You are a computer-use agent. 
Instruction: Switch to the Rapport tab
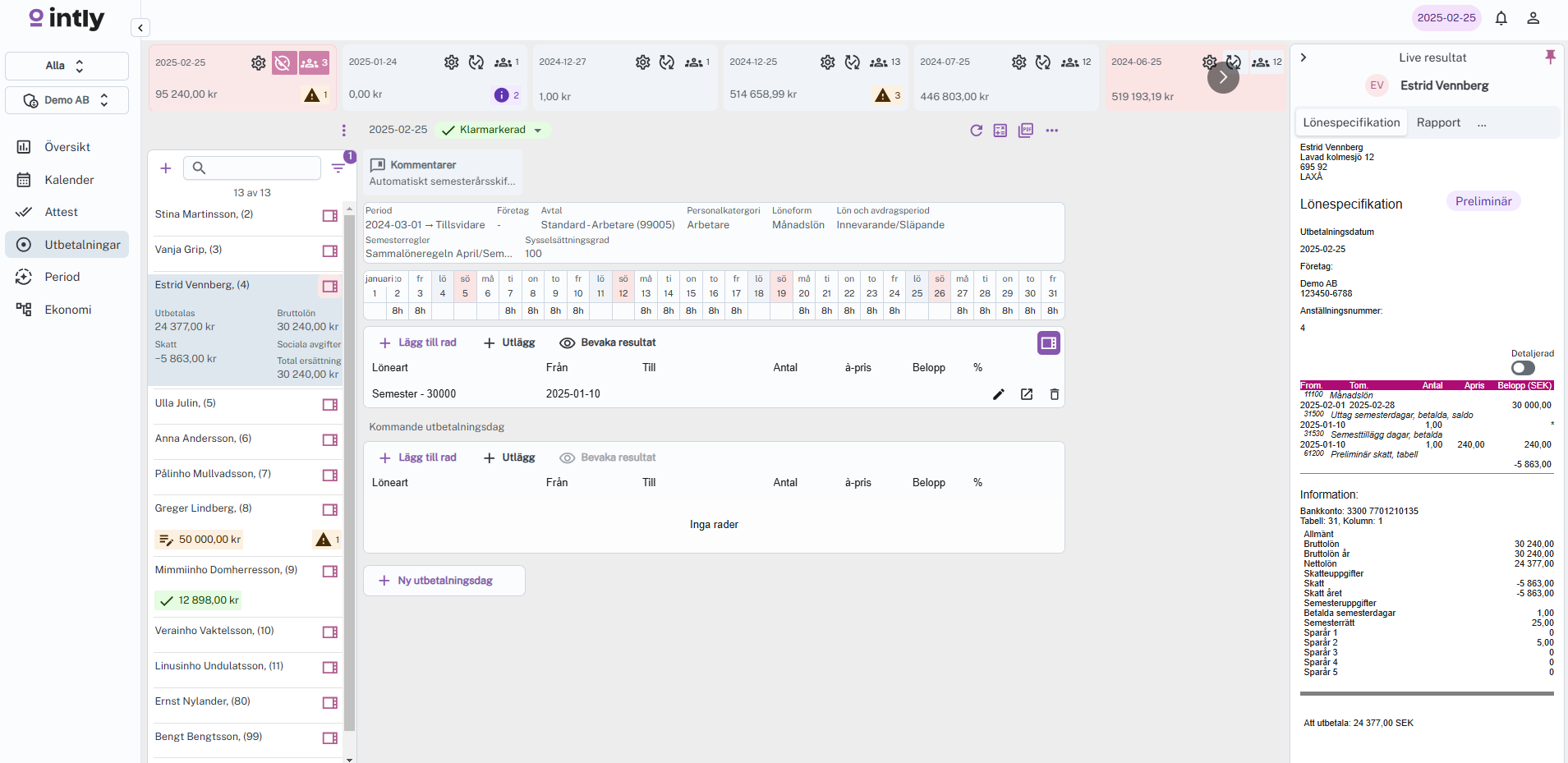(x=1437, y=122)
